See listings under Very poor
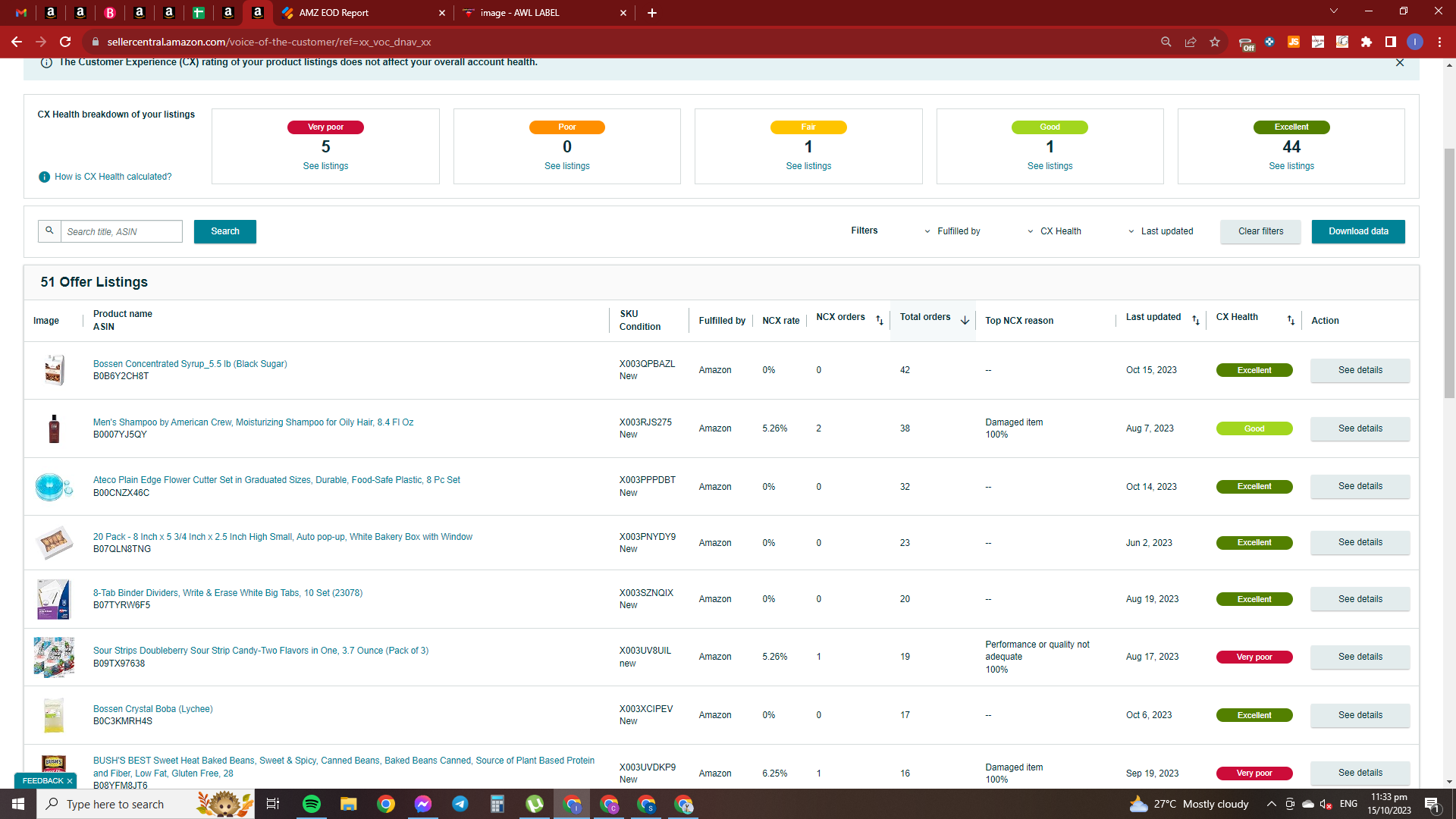1456x819 pixels. (x=325, y=166)
